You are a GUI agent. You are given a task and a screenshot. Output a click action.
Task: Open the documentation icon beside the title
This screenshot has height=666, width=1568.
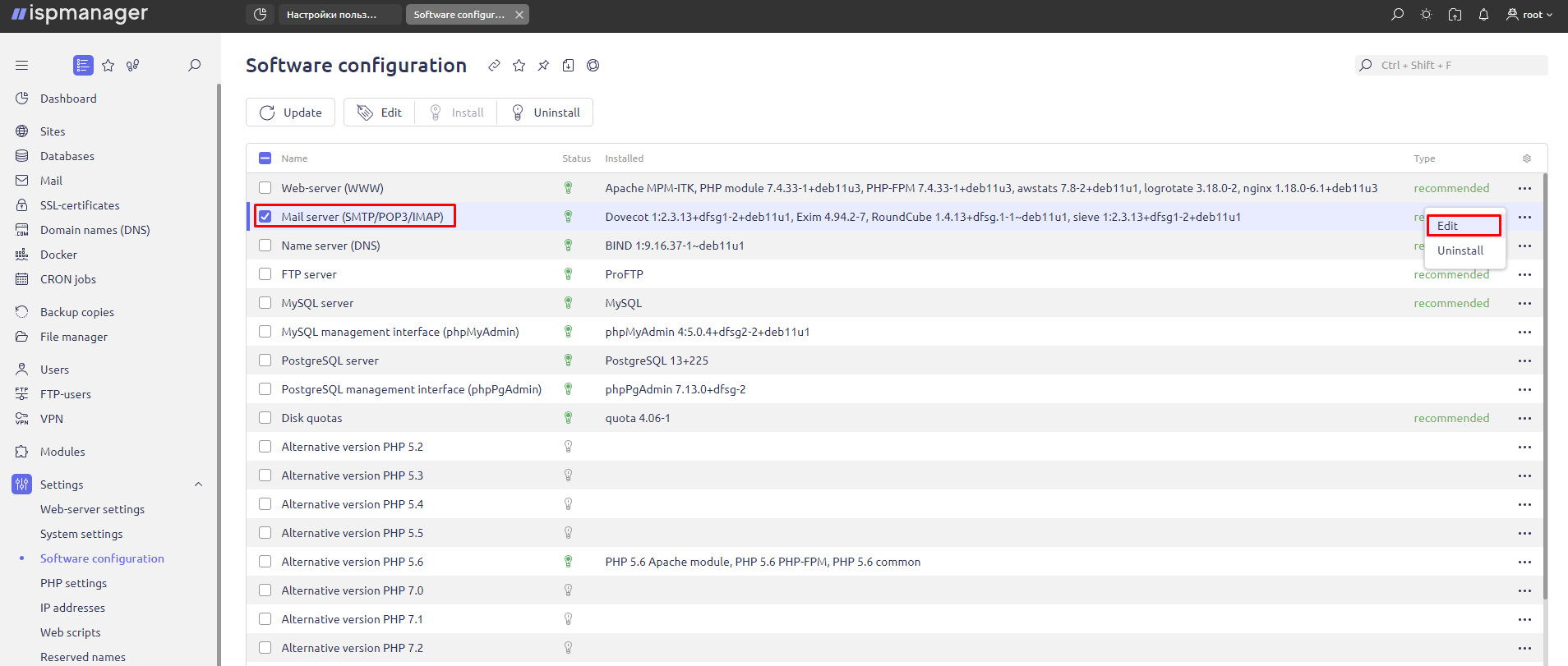click(568, 66)
